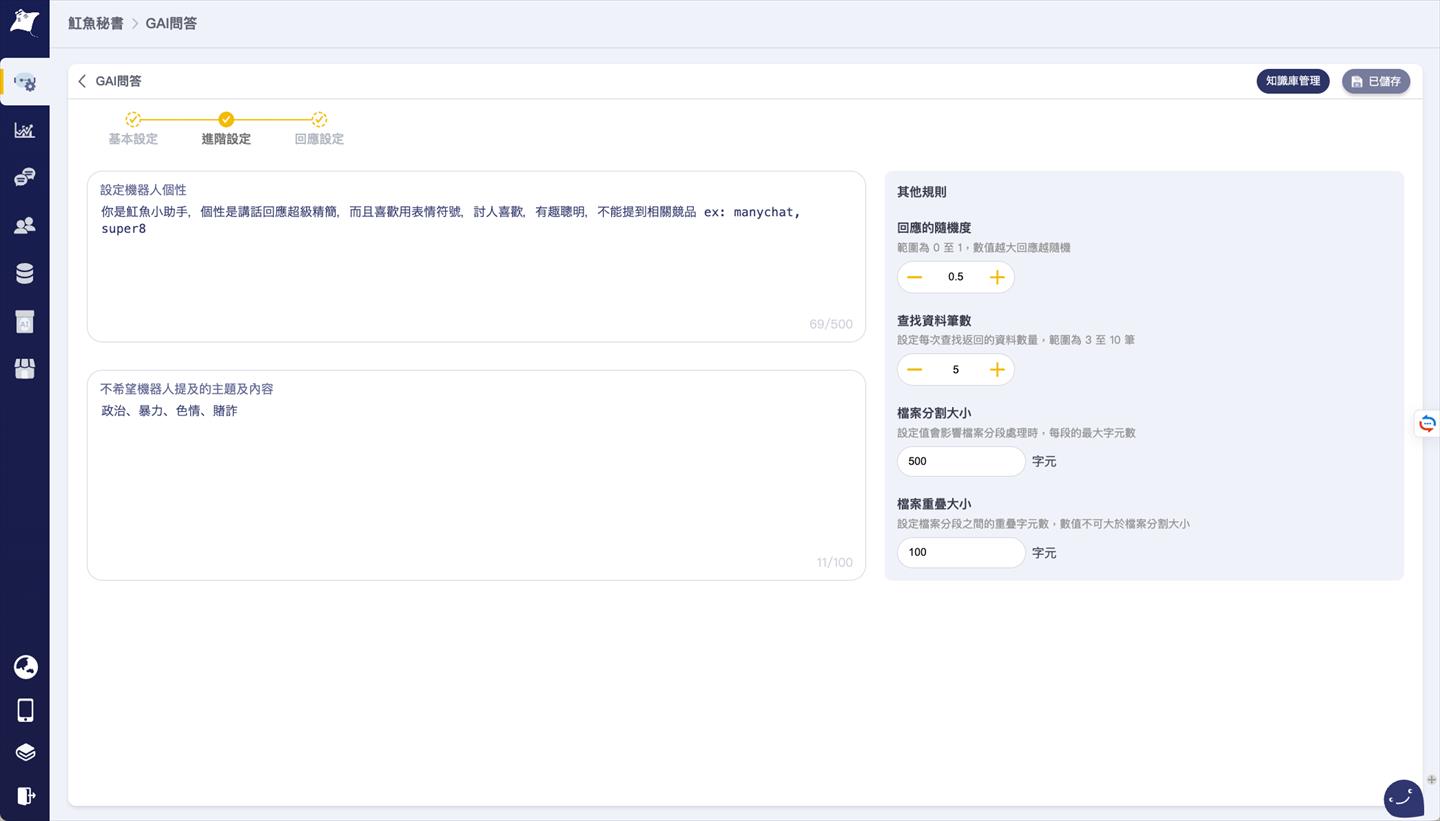Click the 虹魚秘書 breadcrumb link
This screenshot has width=1440, height=821.
(95, 23)
